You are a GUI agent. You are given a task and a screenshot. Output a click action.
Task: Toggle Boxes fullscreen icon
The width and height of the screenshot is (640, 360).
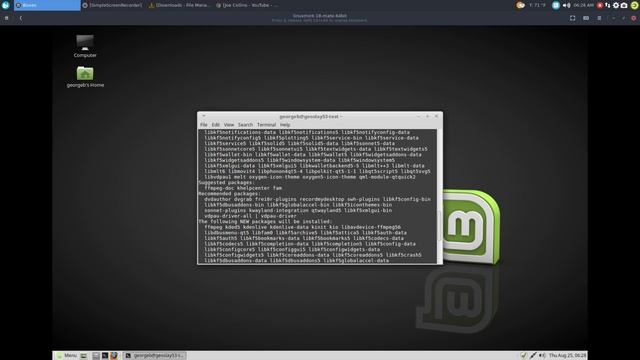[x=573, y=18]
